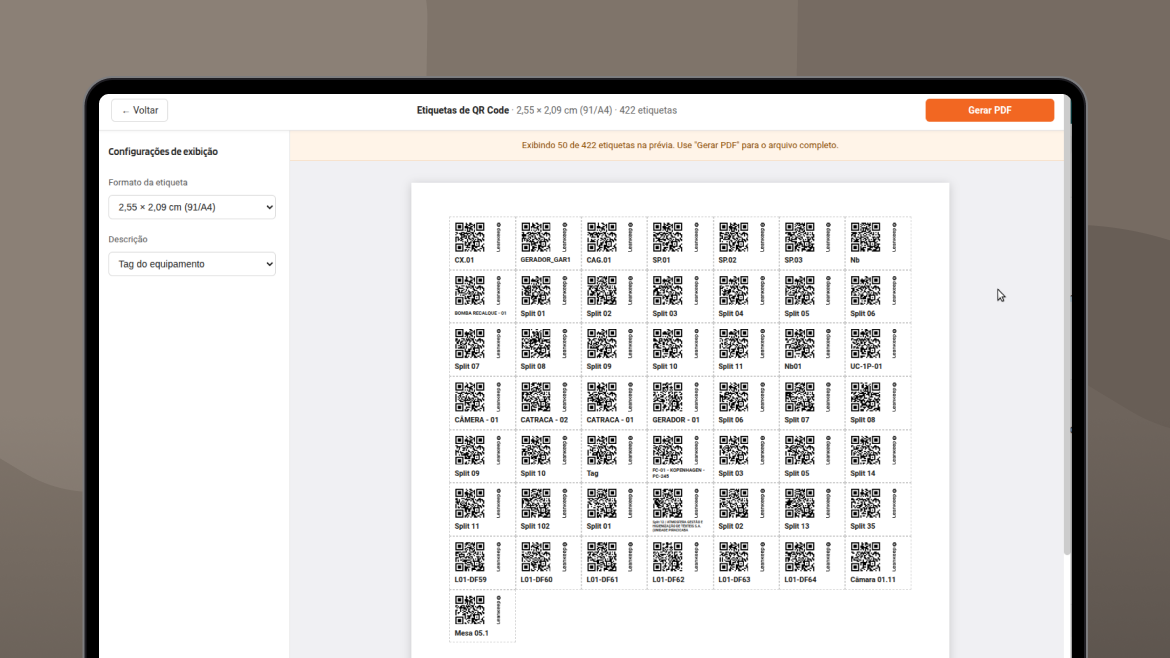The width and height of the screenshot is (1170, 658).
Task: Select the QR code labeled Nb
Action: [866, 237]
